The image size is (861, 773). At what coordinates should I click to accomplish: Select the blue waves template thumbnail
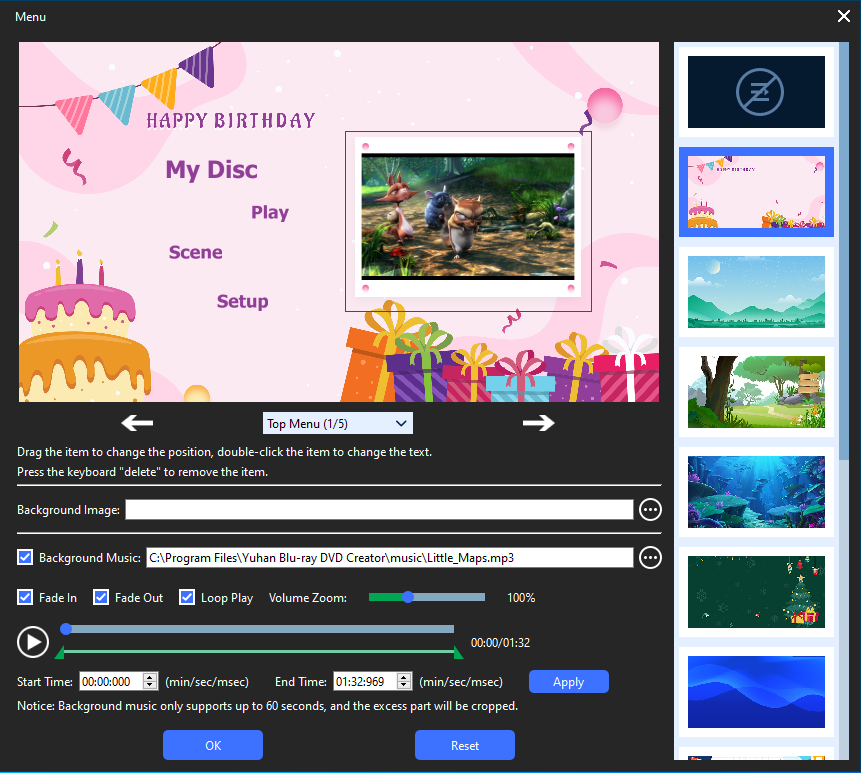click(x=756, y=692)
